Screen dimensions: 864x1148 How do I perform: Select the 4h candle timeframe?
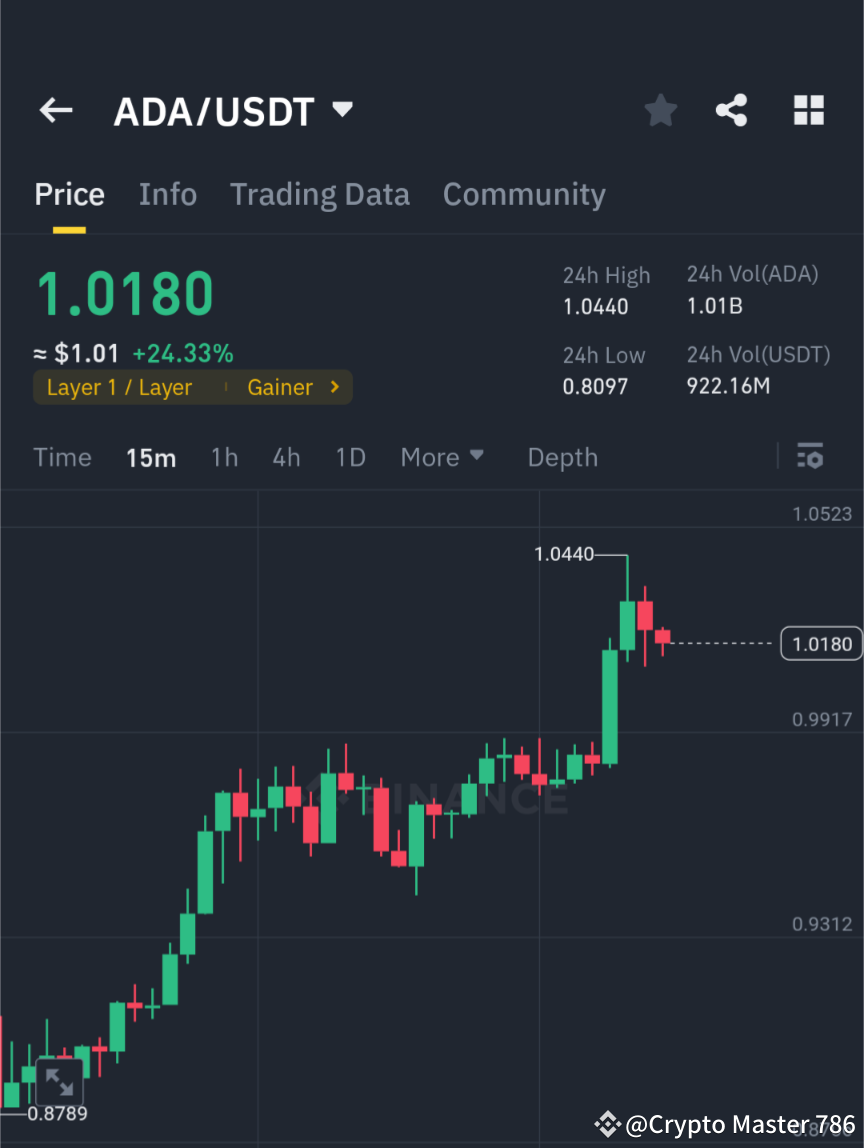pyautogui.click(x=287, y=456)
